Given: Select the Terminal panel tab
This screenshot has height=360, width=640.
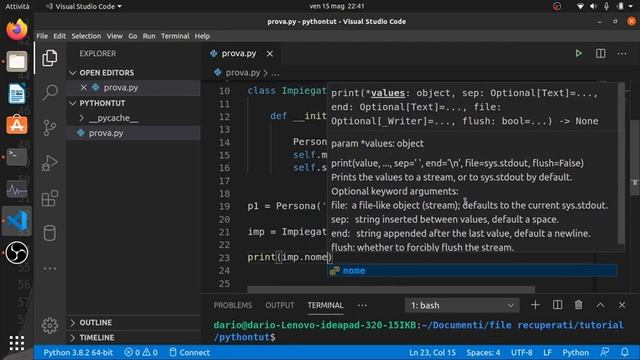Looking at the screenshot, I should click(325, 305).
